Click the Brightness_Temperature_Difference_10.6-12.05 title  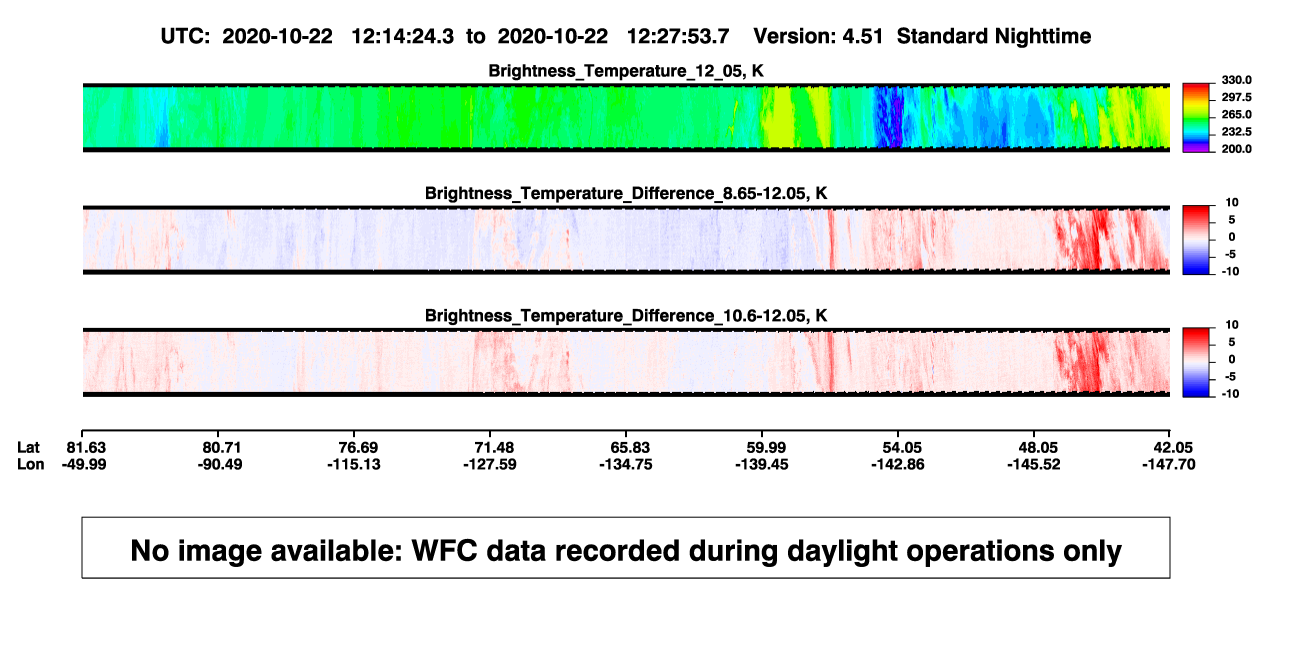(x=626, y=316)
